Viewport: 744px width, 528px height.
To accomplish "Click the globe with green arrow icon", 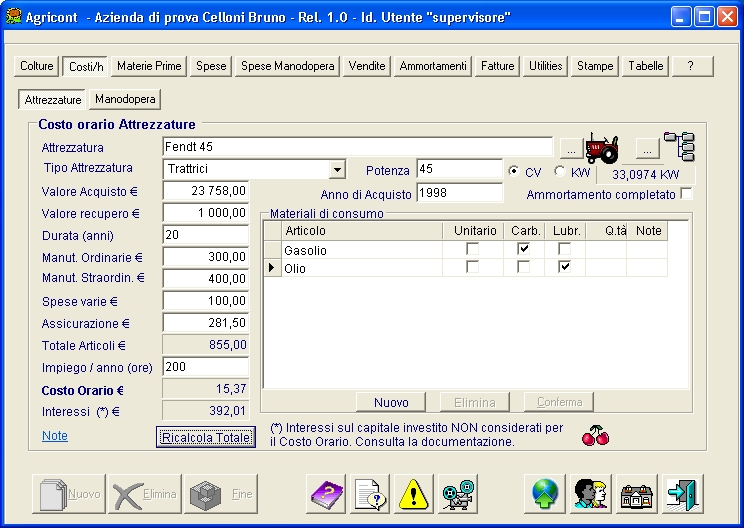I will [x=545, y=493].
